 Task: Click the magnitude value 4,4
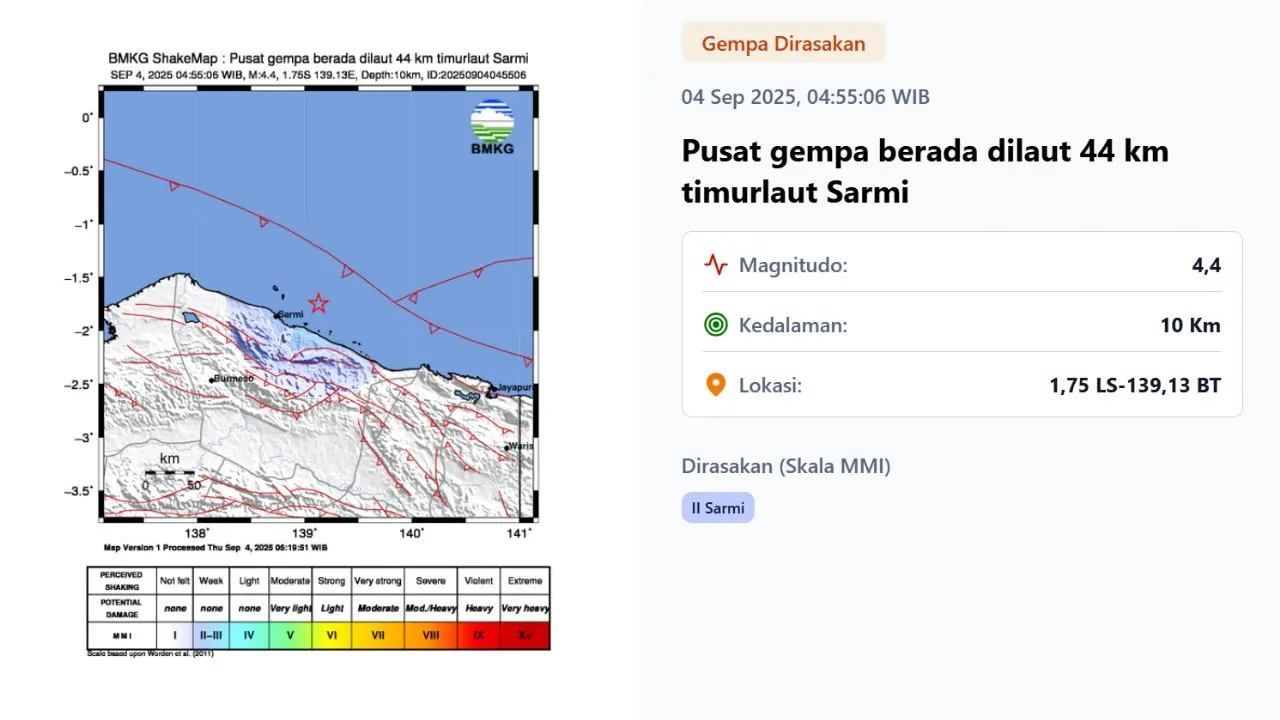click(x=1206, y=266)
